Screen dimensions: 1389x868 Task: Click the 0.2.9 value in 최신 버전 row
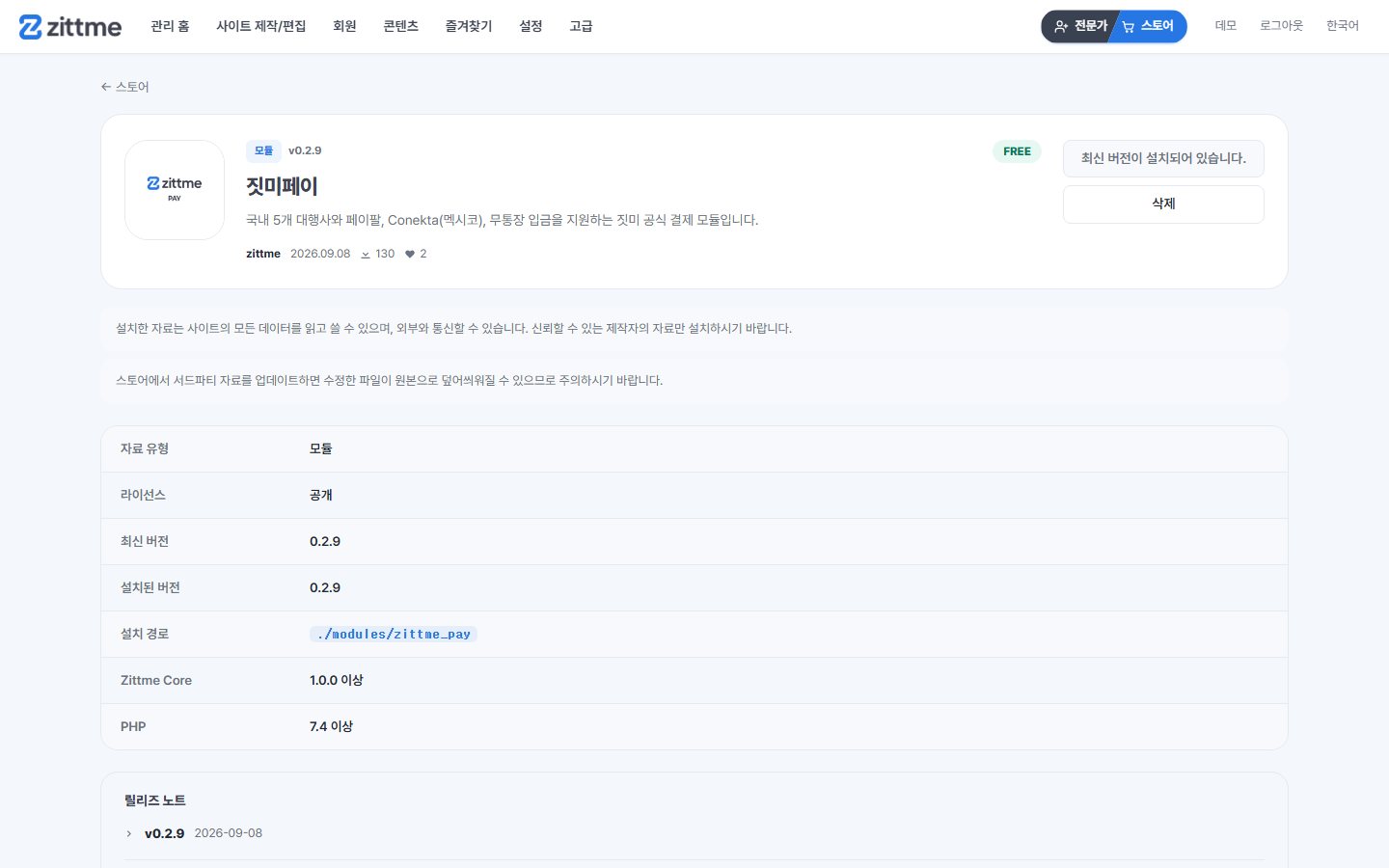click(x=325, y=541)
